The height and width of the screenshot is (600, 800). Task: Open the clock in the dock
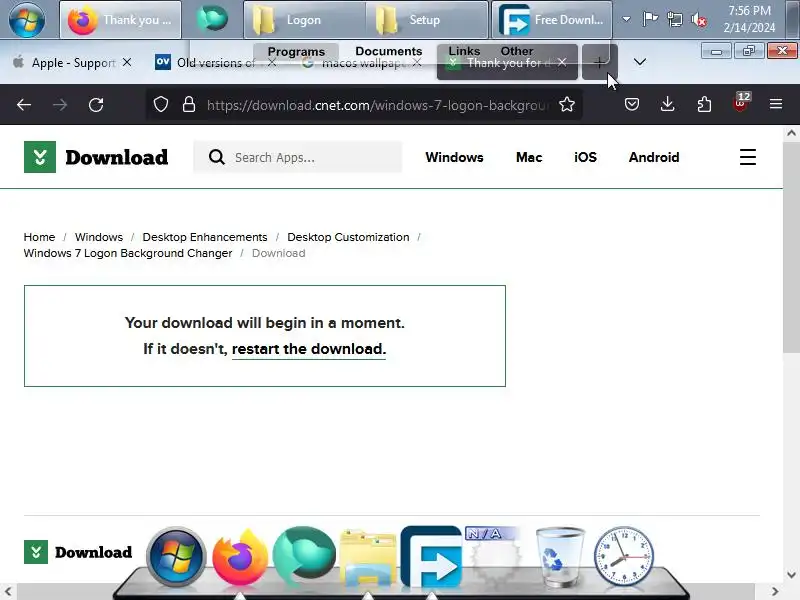point(623,556)
